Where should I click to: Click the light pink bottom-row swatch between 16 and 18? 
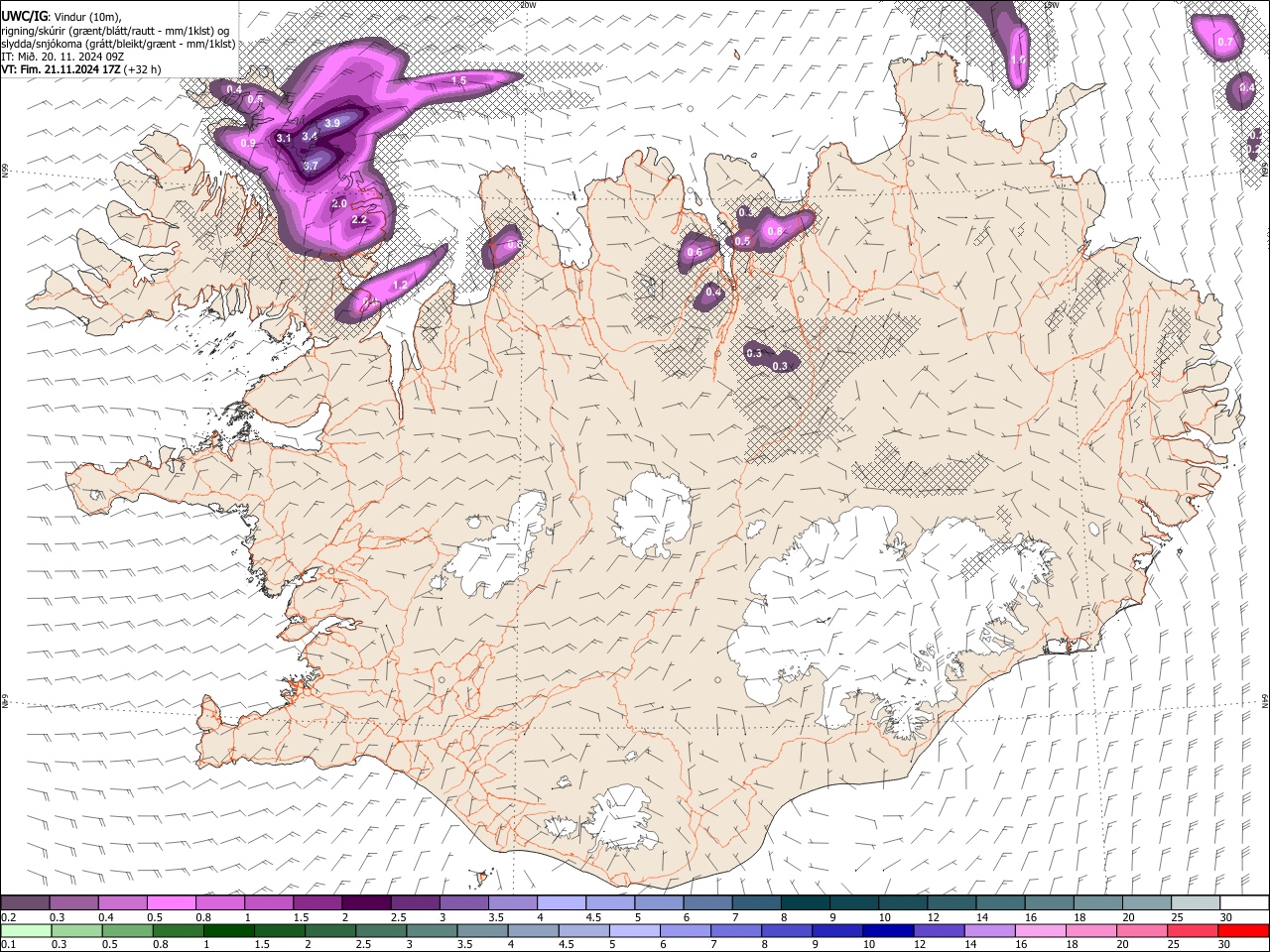coord(1039,930)
